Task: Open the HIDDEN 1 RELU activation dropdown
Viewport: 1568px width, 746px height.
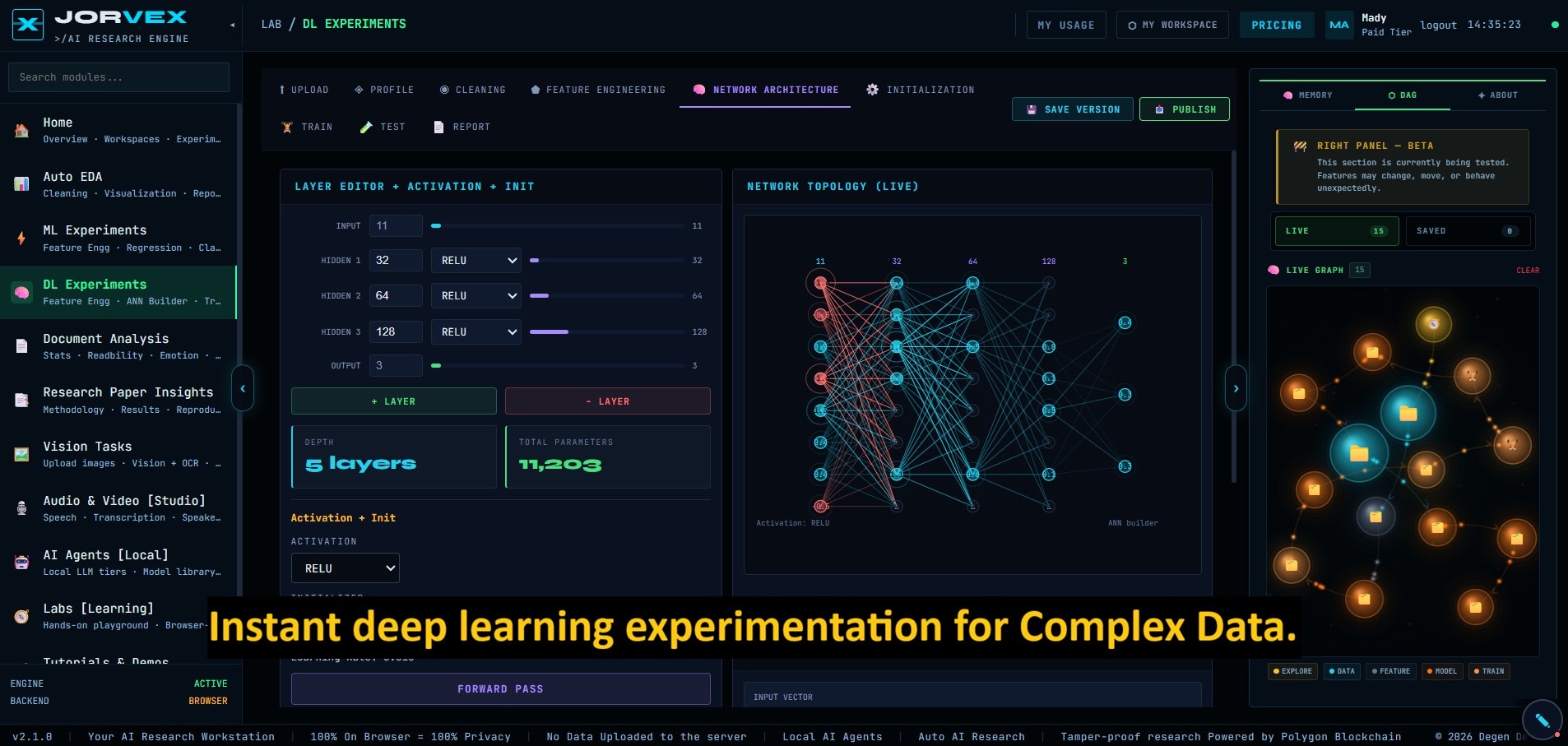Action: coord(476,260)
